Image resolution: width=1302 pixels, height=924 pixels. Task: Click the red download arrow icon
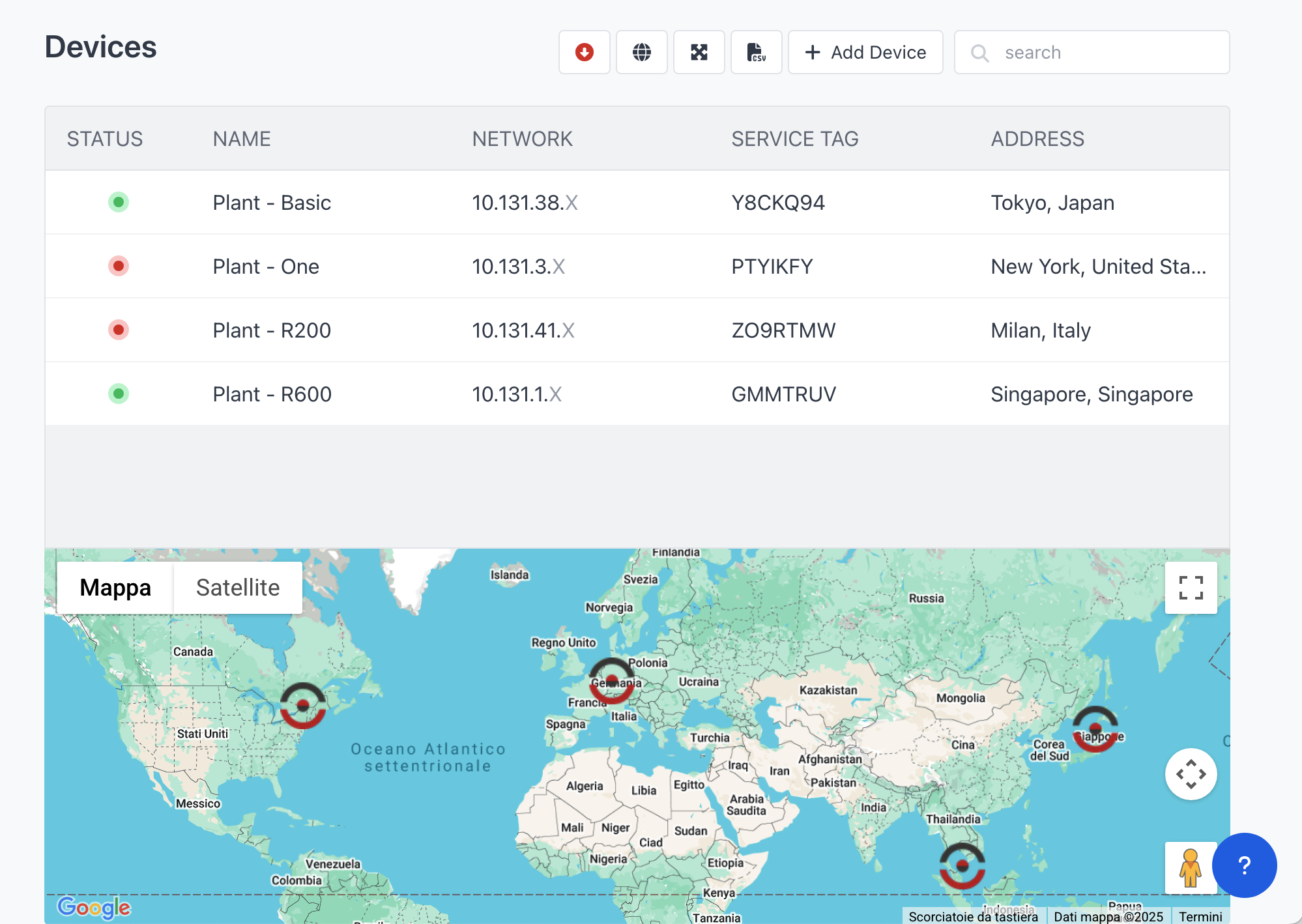(x=584, y=52)
